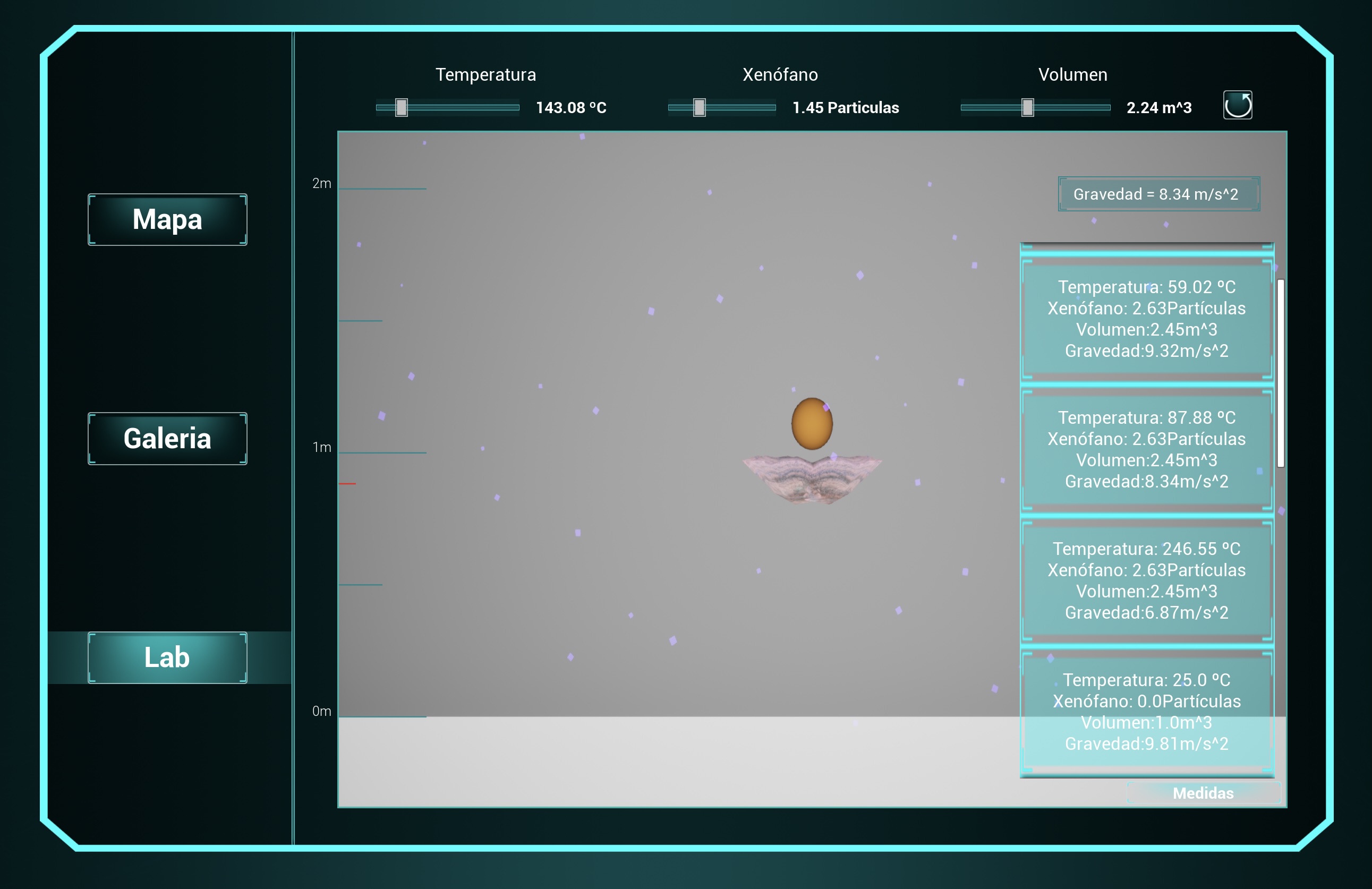Click the Gravedad 8.34 m/s^2 readout
Viewport: 1372px width, 889px height.
1157,194
